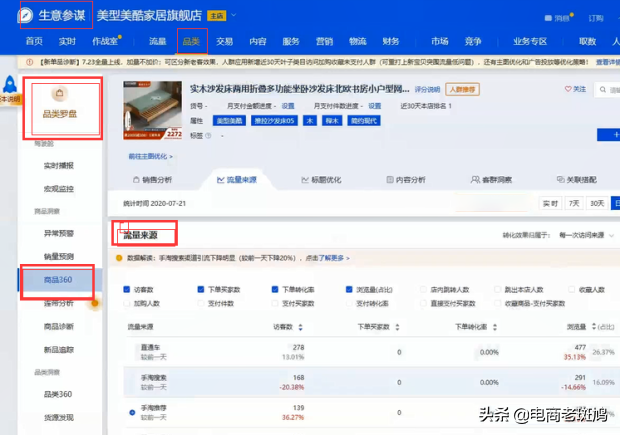Viewport: 620px width, 435px height.
Task: Select 商品诊断 in left sidebar
Action: point(59,326)
